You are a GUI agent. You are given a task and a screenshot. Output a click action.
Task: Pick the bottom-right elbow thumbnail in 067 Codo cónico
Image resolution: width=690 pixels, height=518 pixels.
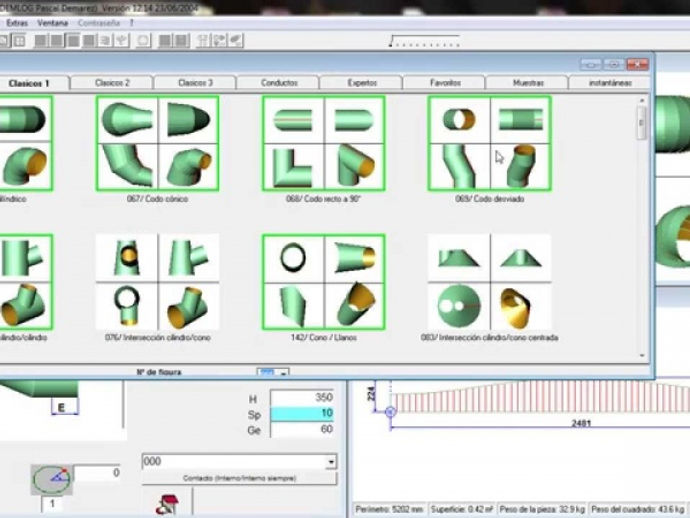[x=188, y=166]
